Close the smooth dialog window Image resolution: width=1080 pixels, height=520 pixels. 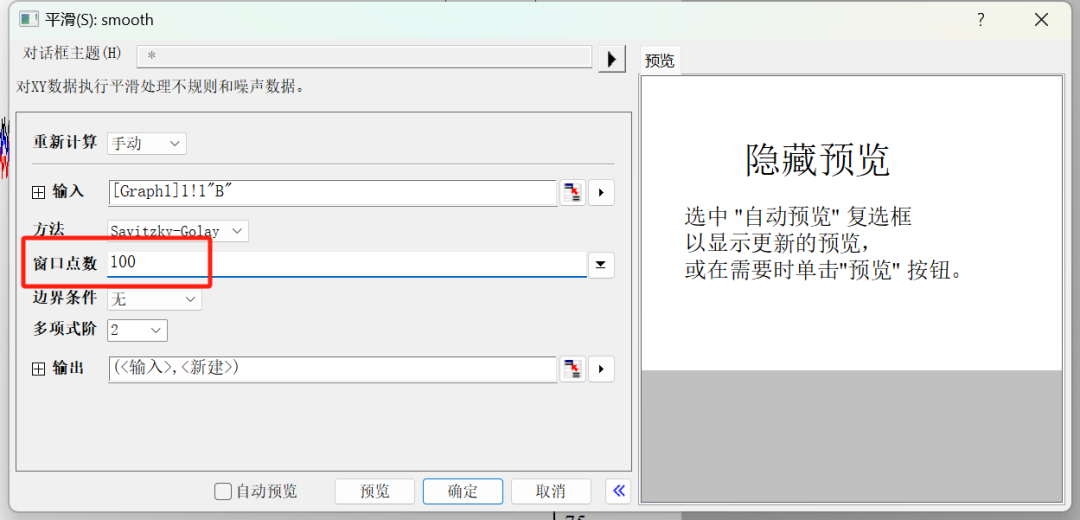[1041, 20]
